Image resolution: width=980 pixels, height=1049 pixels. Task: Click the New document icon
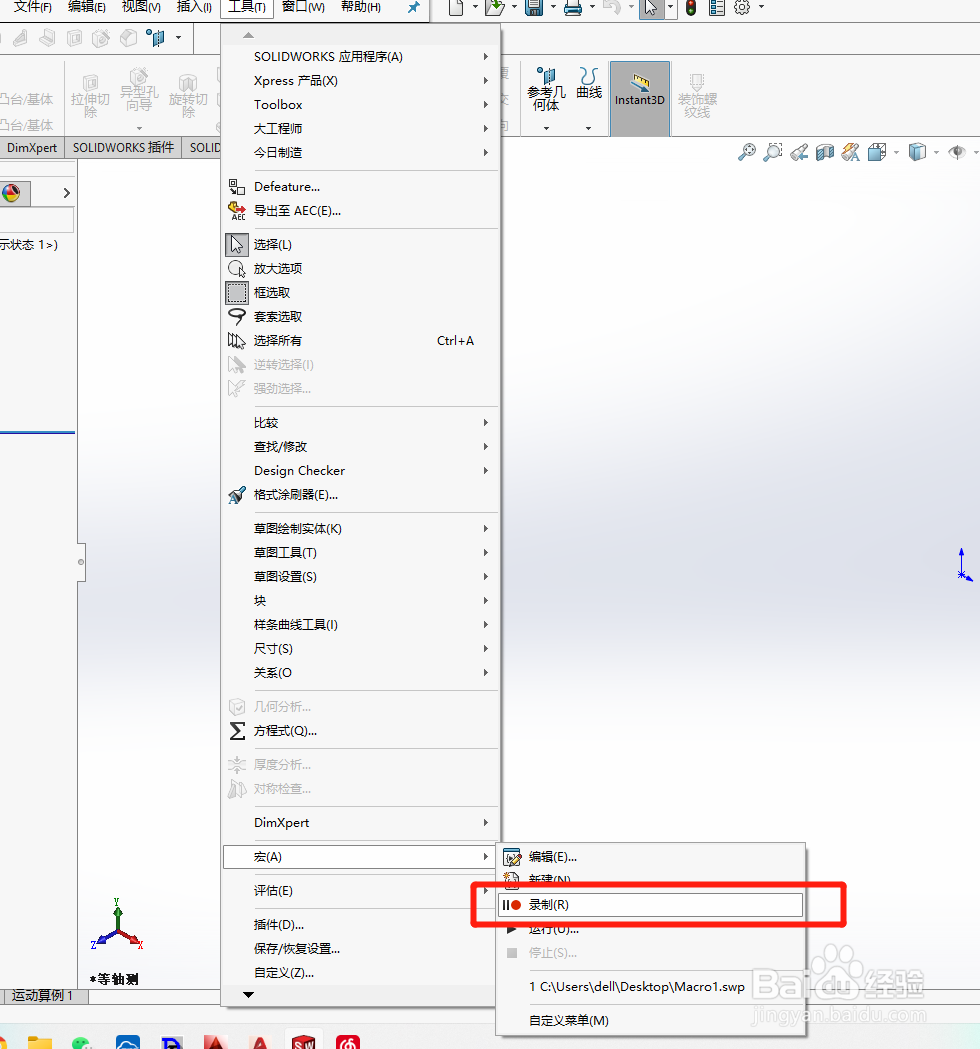[456, 7]
